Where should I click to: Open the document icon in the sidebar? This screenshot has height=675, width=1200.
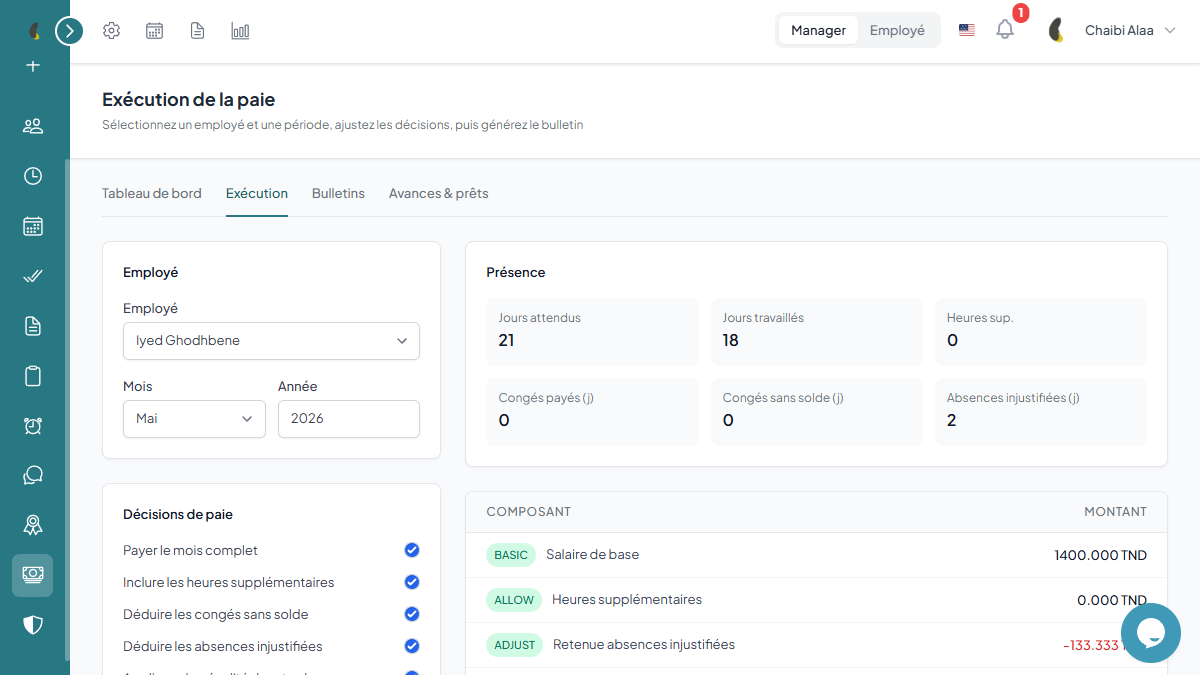point(33,326)
